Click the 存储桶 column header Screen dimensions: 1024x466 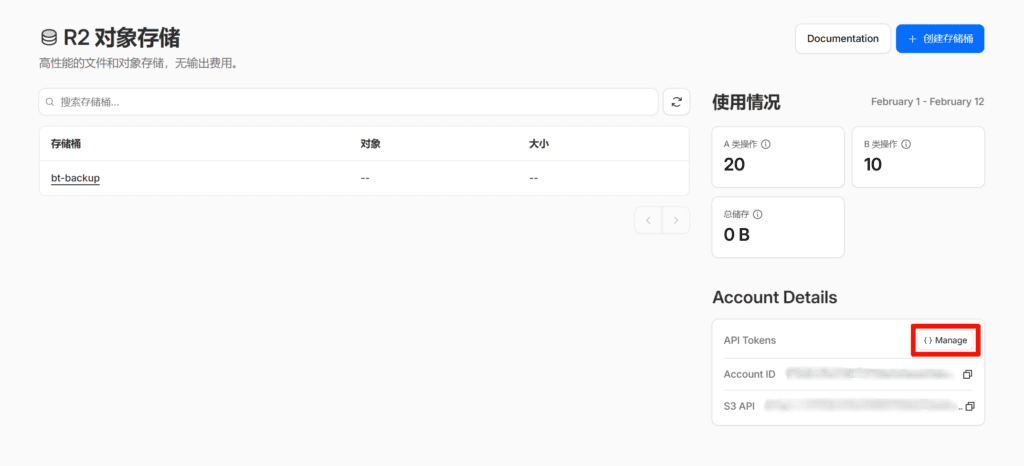pyautogui.click(x=66, y=144)
